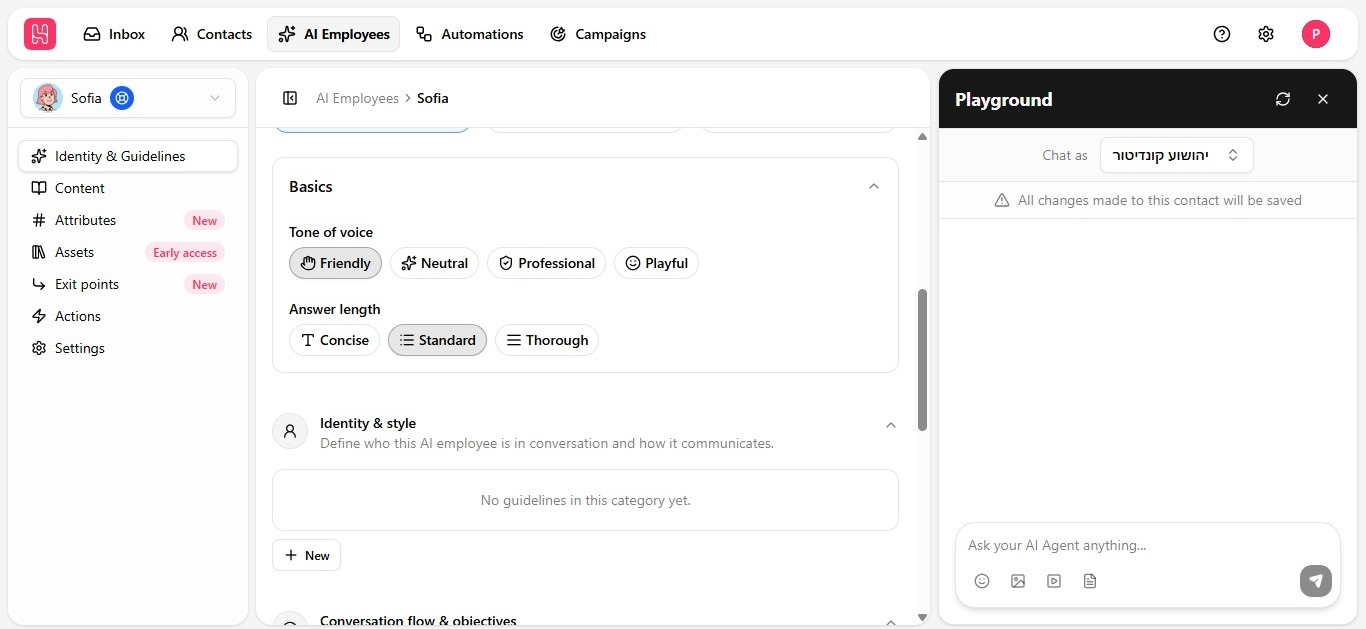Click the scrollbar up arrow
The height and width of the screenshot is (629, 1366).
pos(922,136)
